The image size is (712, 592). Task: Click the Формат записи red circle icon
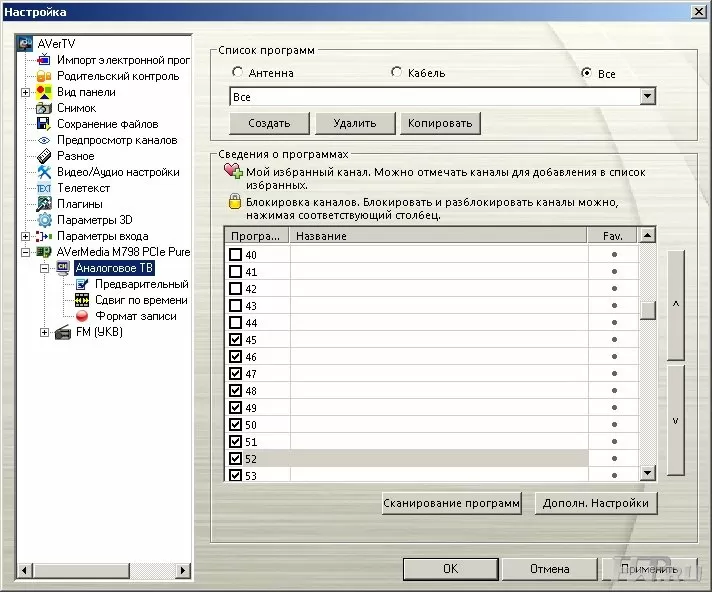[x=82, y=316]
